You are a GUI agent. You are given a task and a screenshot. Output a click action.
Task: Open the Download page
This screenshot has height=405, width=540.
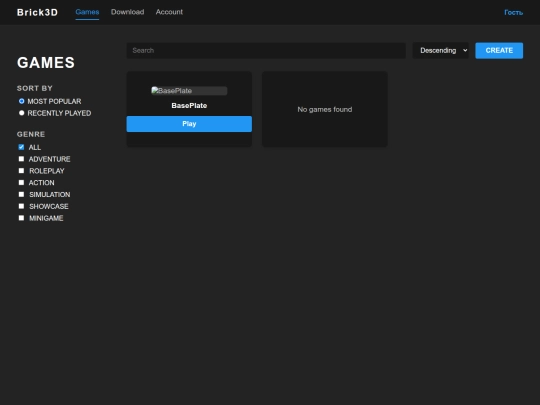coord(127,12)
